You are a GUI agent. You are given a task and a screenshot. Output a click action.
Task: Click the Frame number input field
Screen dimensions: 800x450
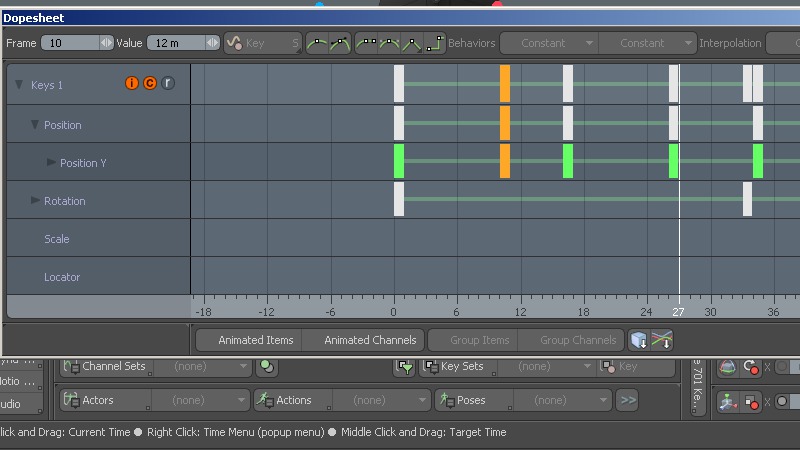point(68,43)
